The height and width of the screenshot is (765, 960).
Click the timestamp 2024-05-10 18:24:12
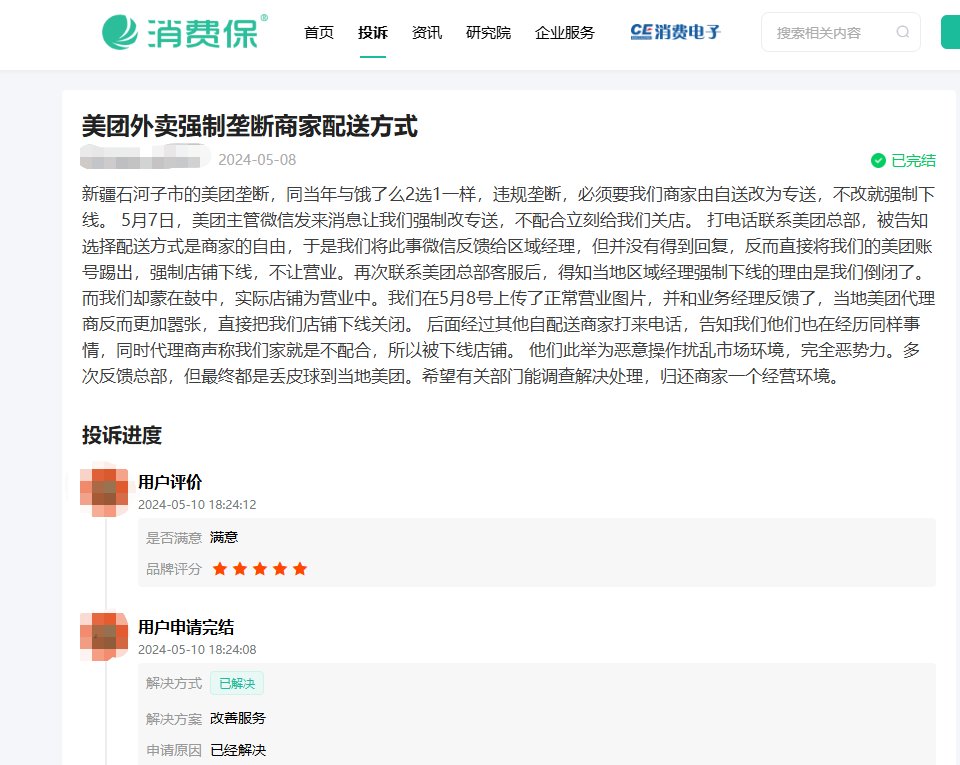pyautogui.click(x=197, y=505)
